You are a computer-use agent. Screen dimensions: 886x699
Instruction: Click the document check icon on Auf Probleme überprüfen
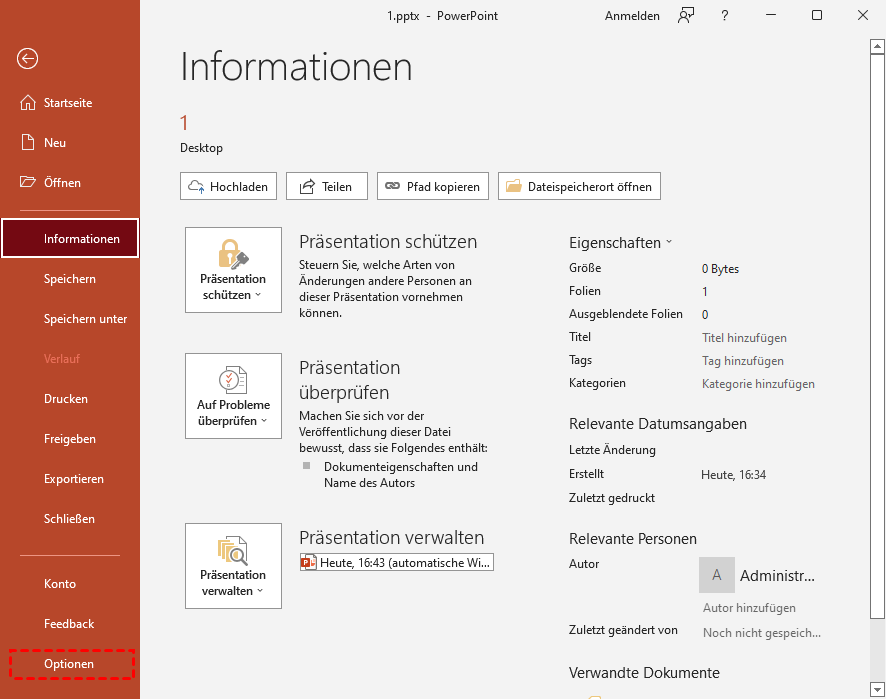(233, 380)
